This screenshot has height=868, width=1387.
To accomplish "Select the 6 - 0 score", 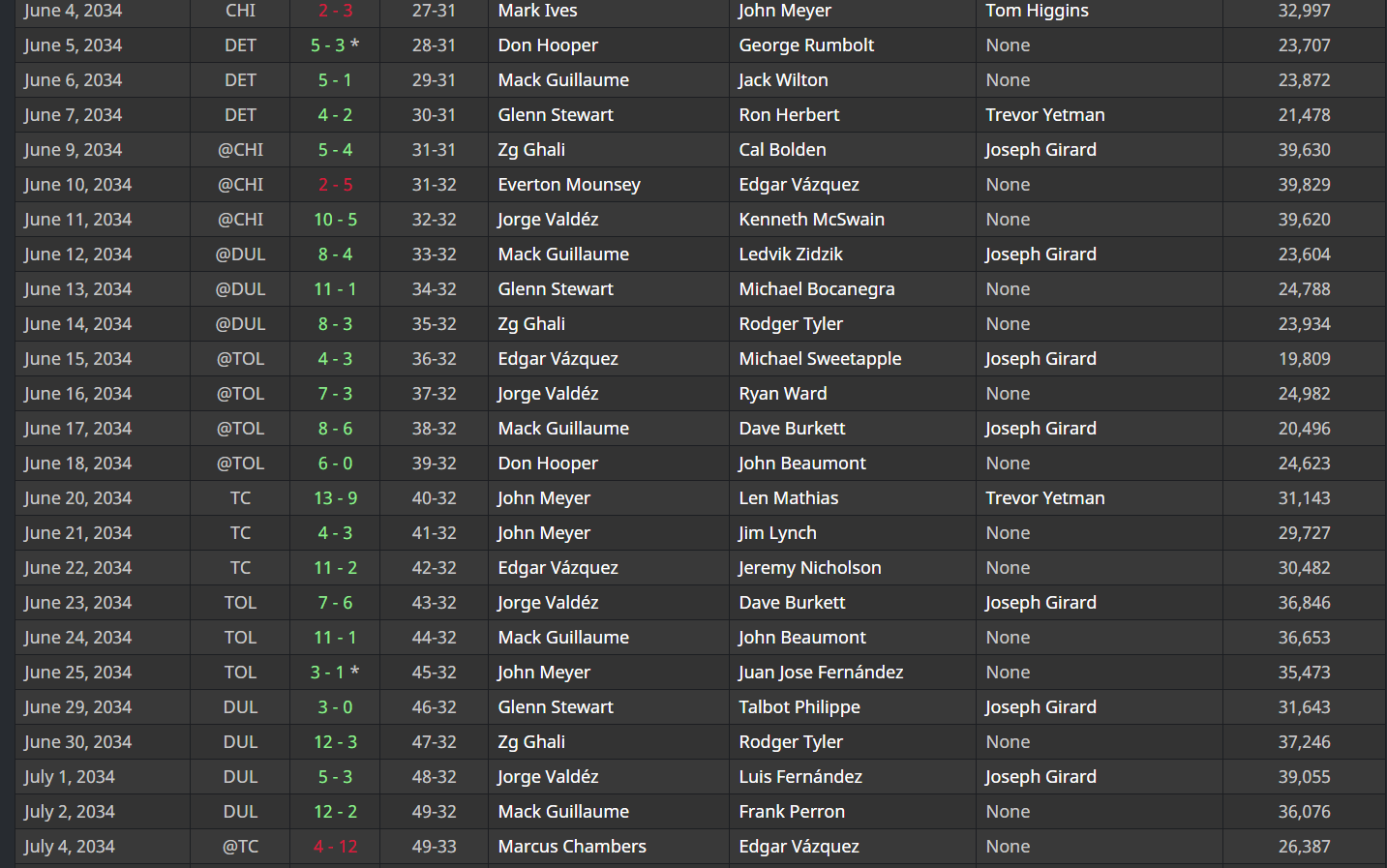I will click(x=335, y=464).
